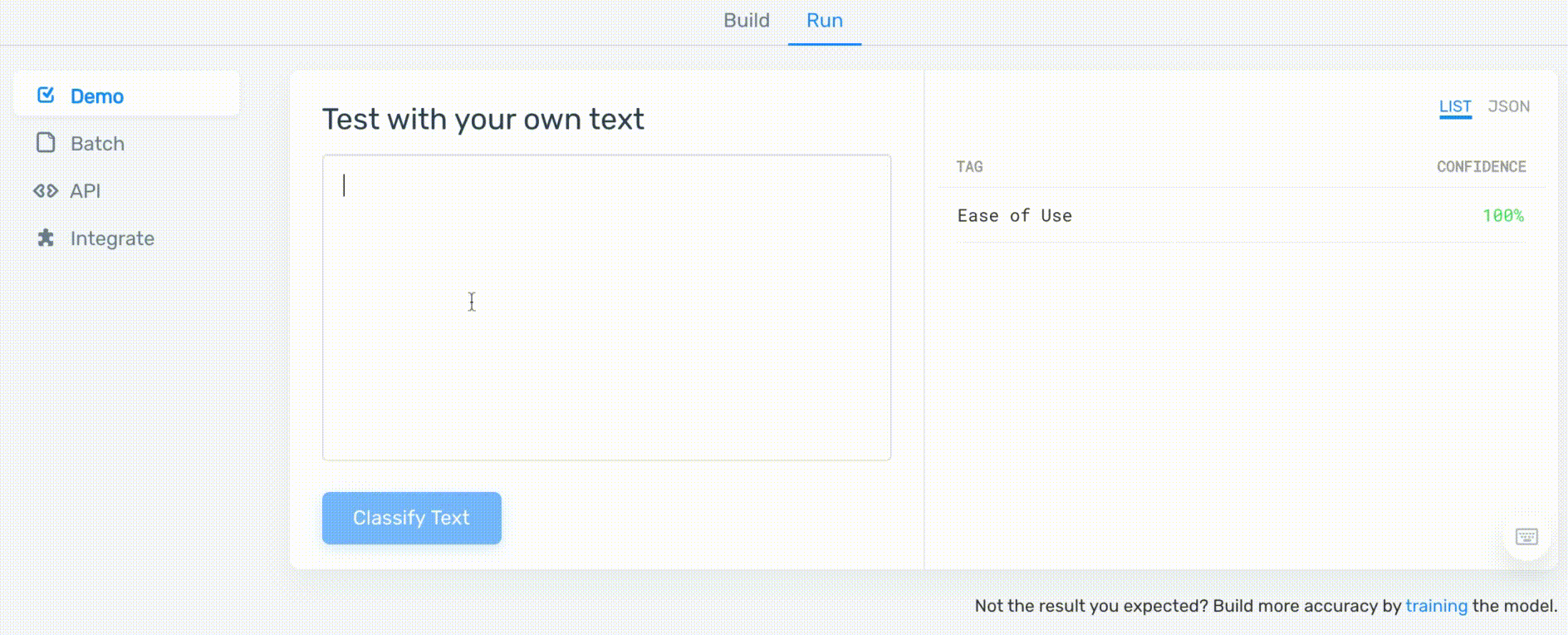
Task: Show results in LIST view
Action: [1455, 106]
